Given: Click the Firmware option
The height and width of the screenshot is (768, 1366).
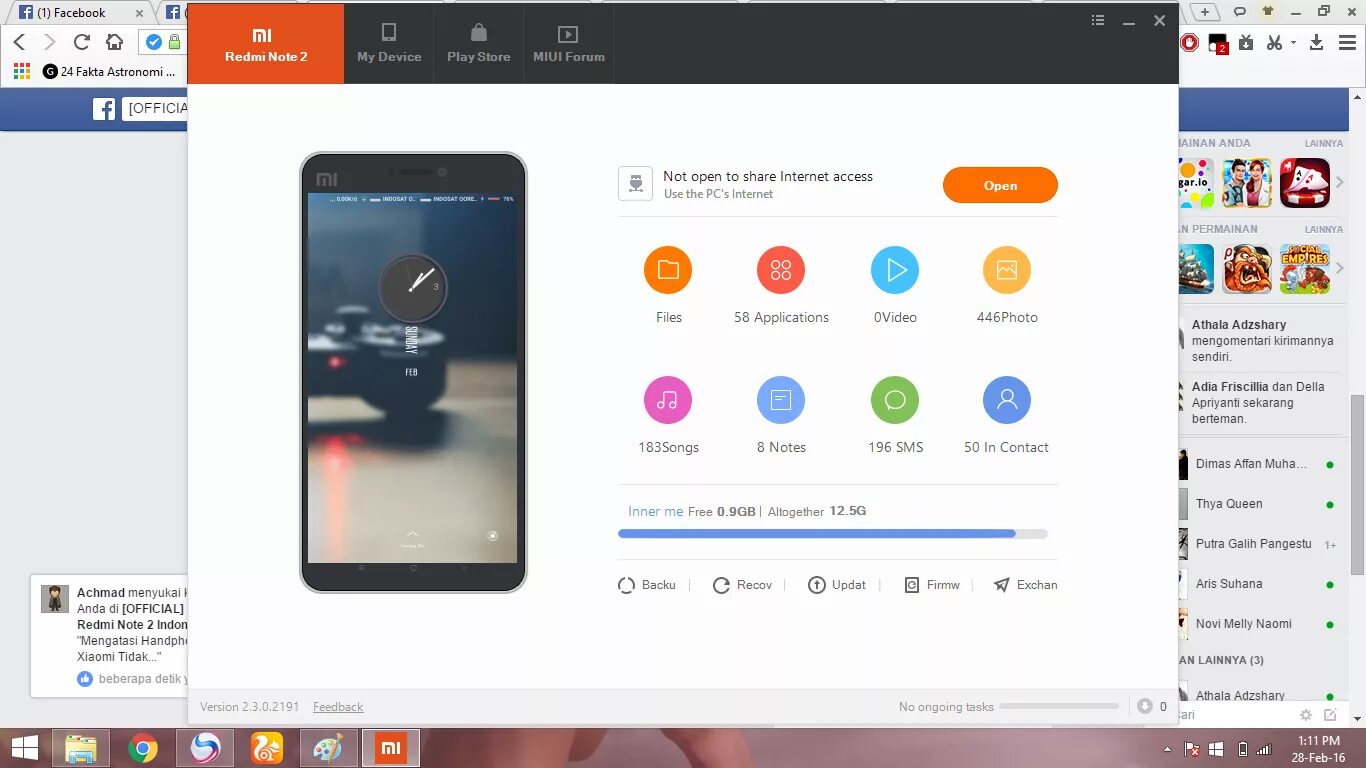Looking at the screenshot, I should point(932,585).
